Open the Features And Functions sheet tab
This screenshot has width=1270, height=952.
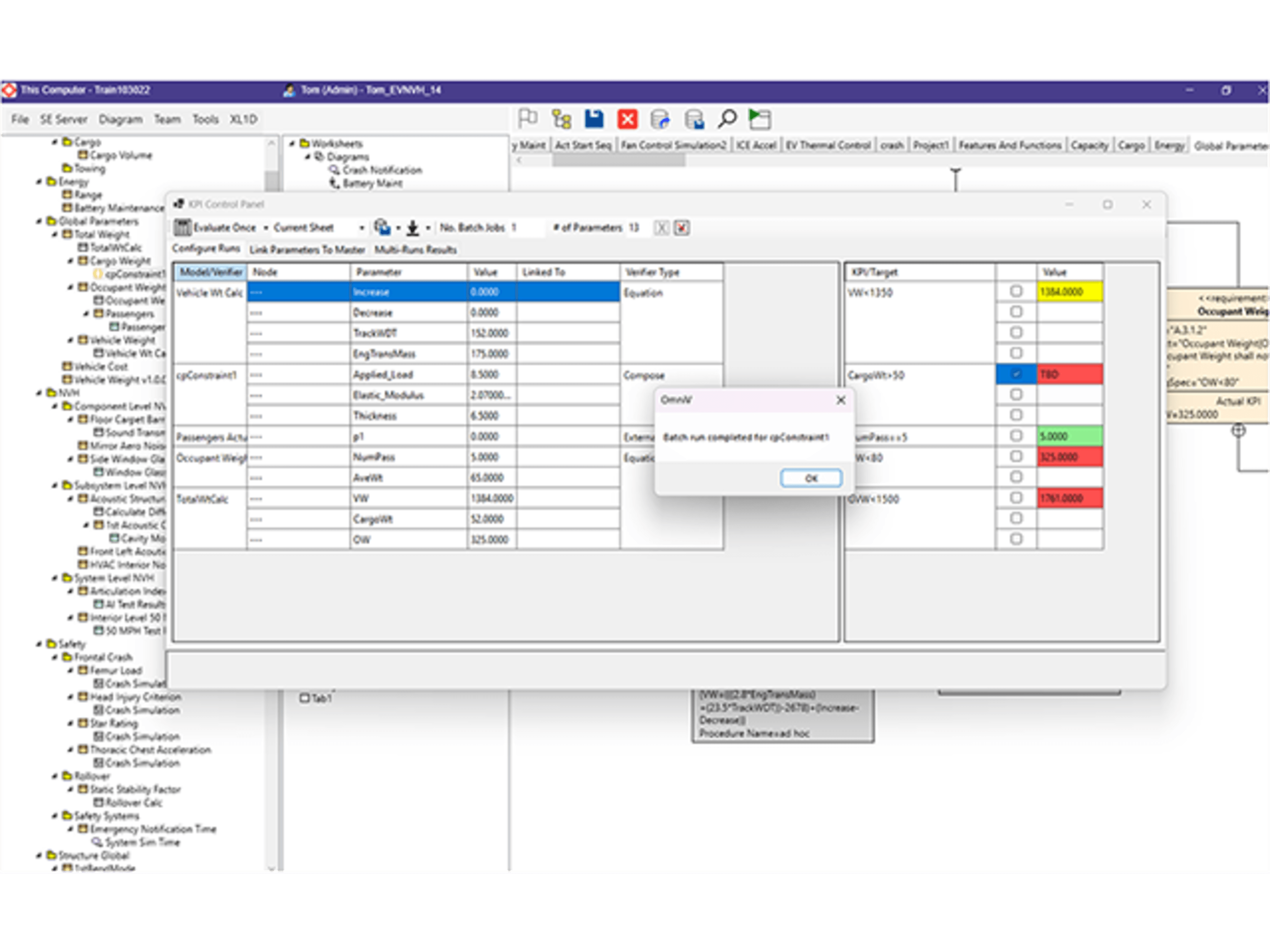click(1010, 145)
